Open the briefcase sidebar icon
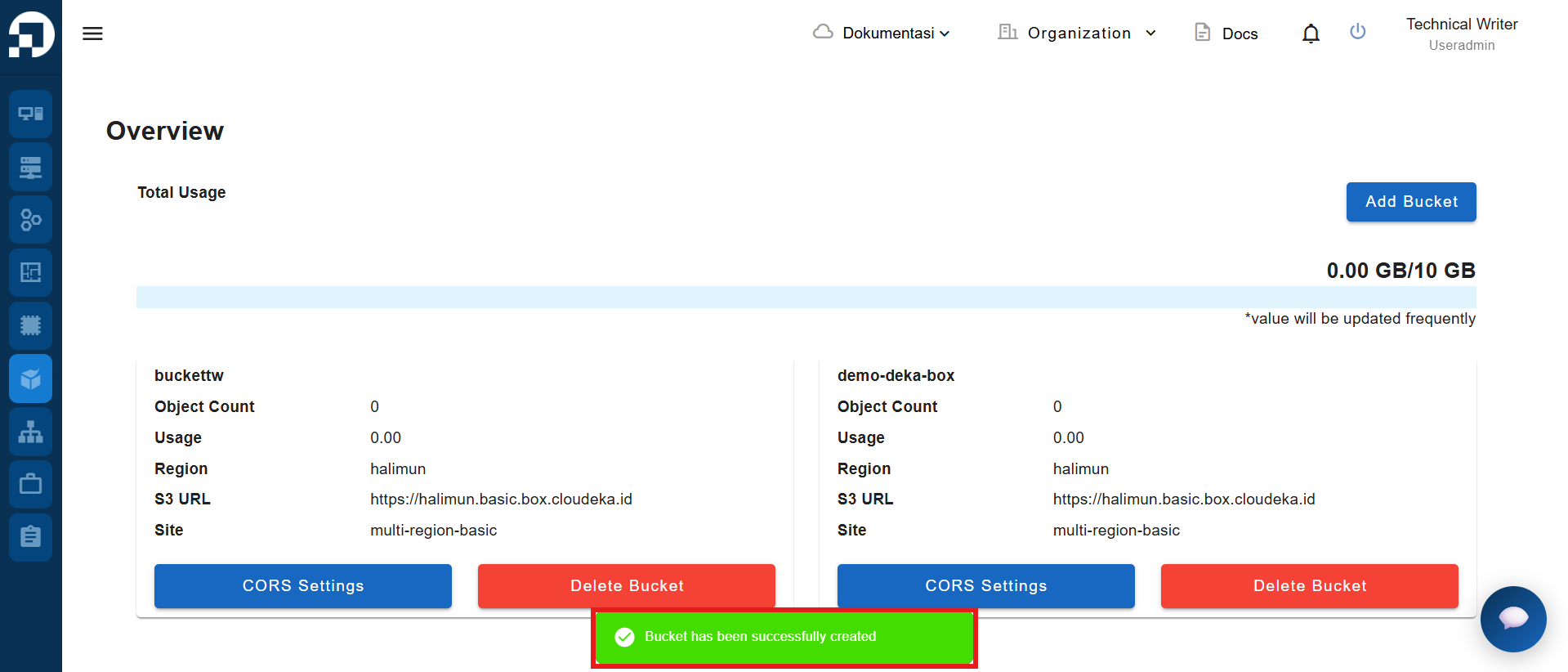The image size is (1568, 672). (x=31, y=484)
